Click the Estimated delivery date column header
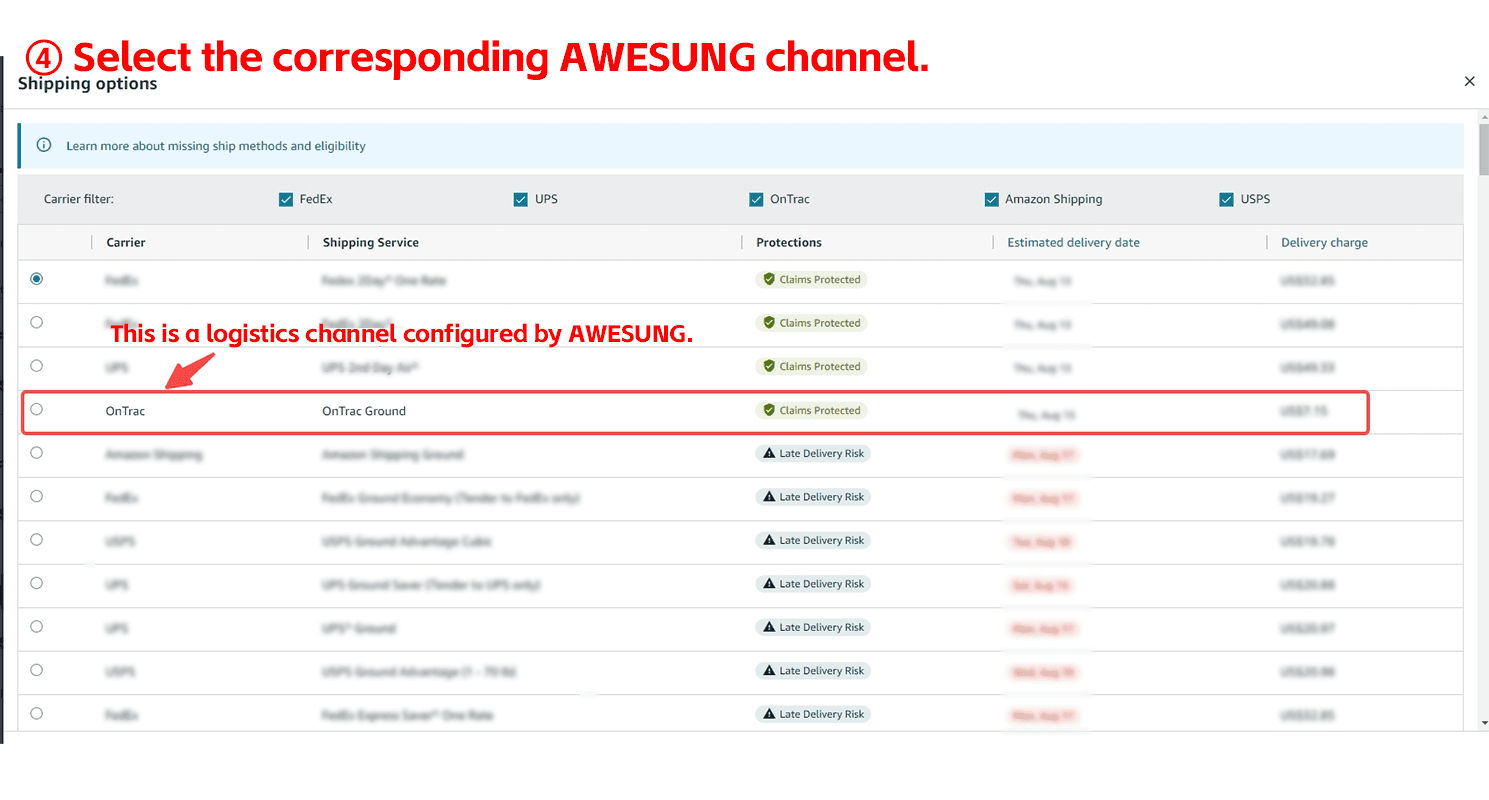This screenshot has width=1489, height=800. [1073, 242]
